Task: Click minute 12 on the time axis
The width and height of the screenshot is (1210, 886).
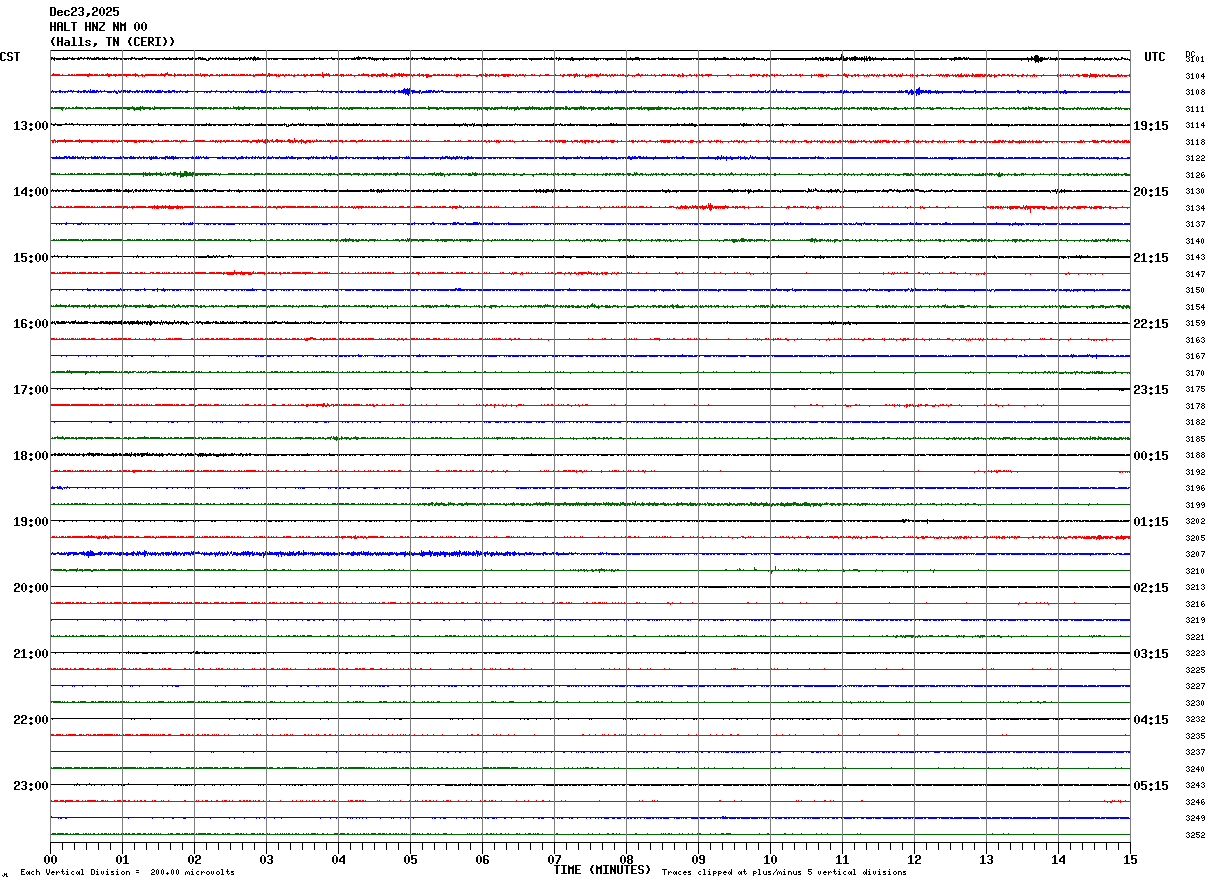Action: pos(914,859)
